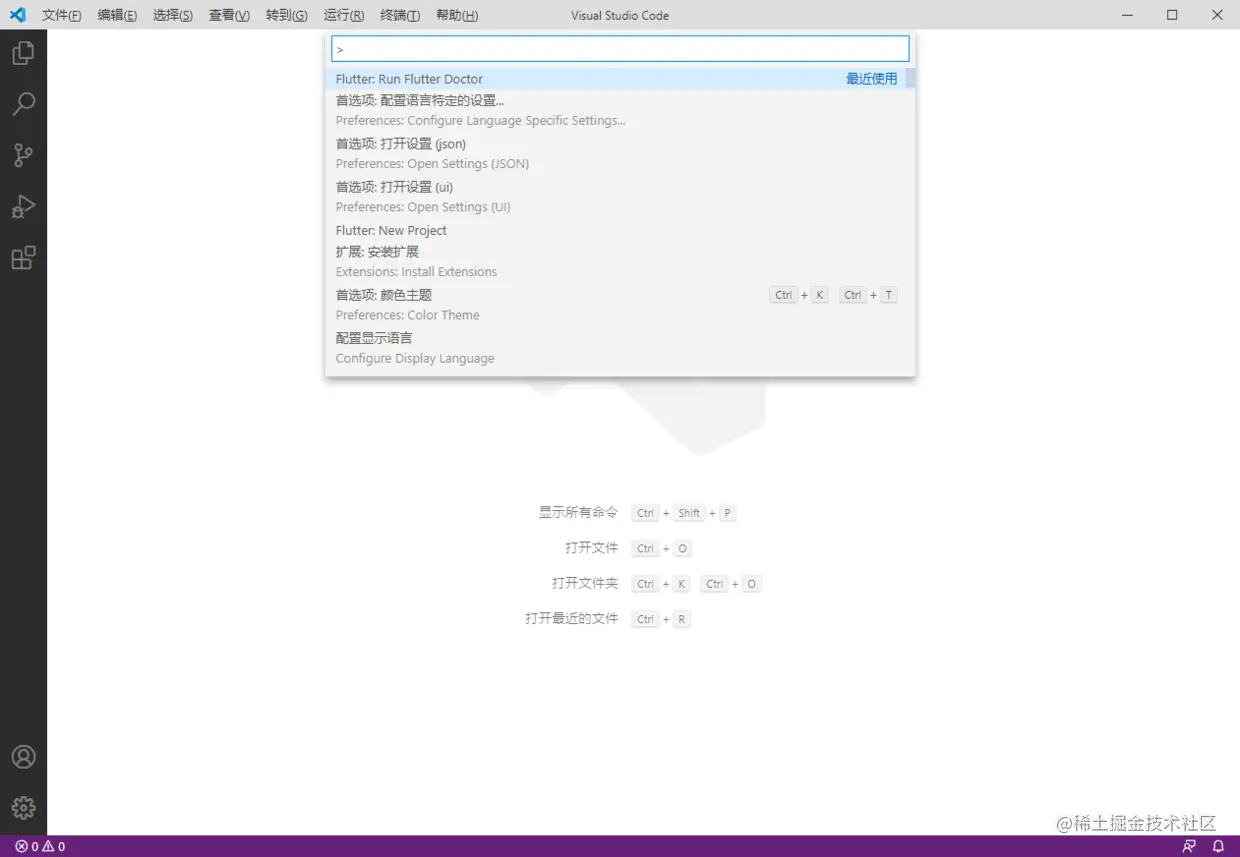1240x857 pixels.
Task: Open the 文件(F) menu
Action: tap(62, 15)
